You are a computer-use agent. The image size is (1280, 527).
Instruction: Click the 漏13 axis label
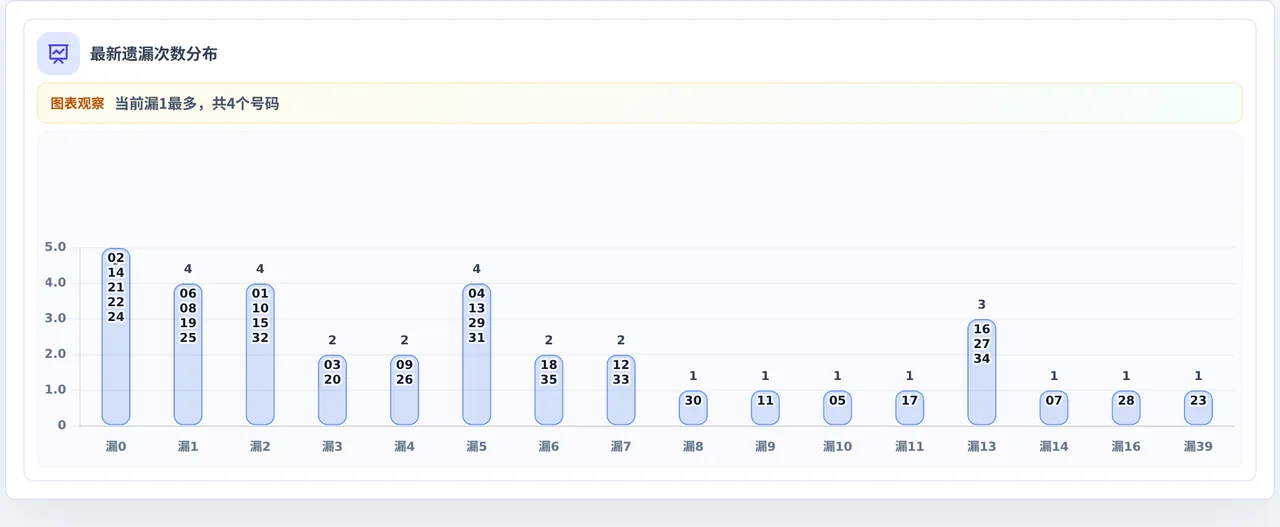[981, 447]
